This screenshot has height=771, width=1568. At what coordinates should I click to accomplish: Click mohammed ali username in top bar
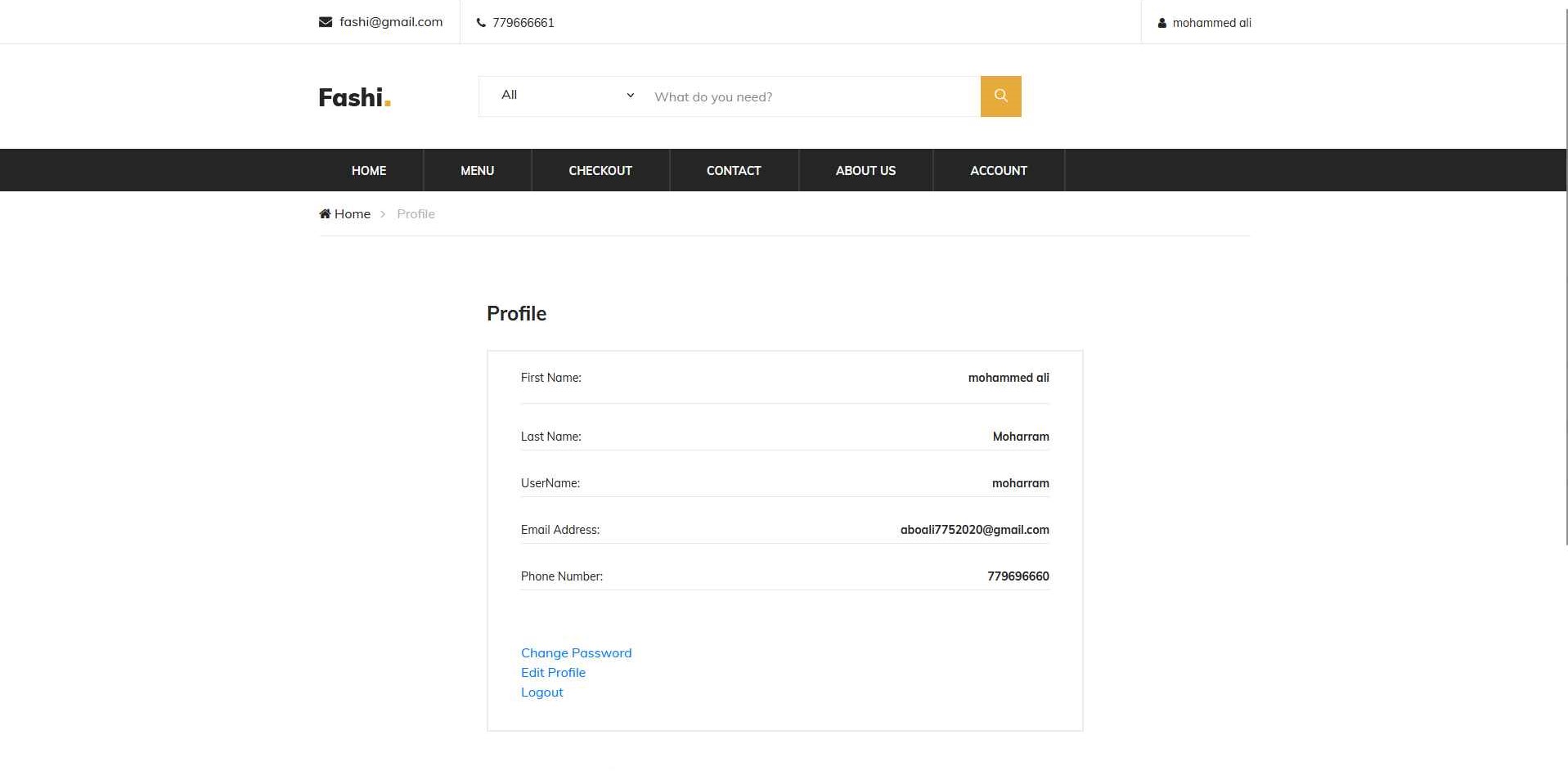click(1211, 23)
